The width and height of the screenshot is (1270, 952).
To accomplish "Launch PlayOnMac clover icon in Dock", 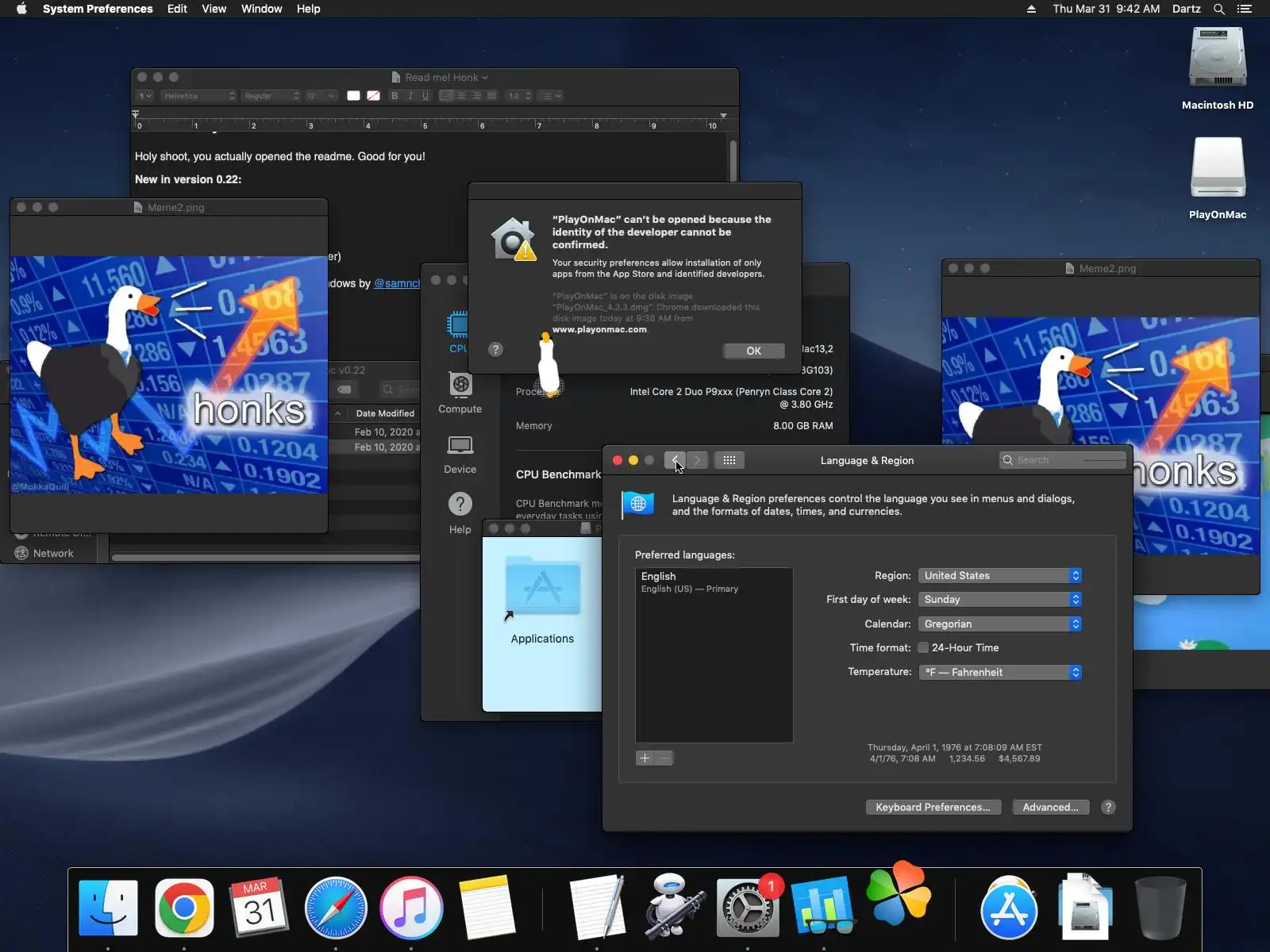I will [899, 893].
